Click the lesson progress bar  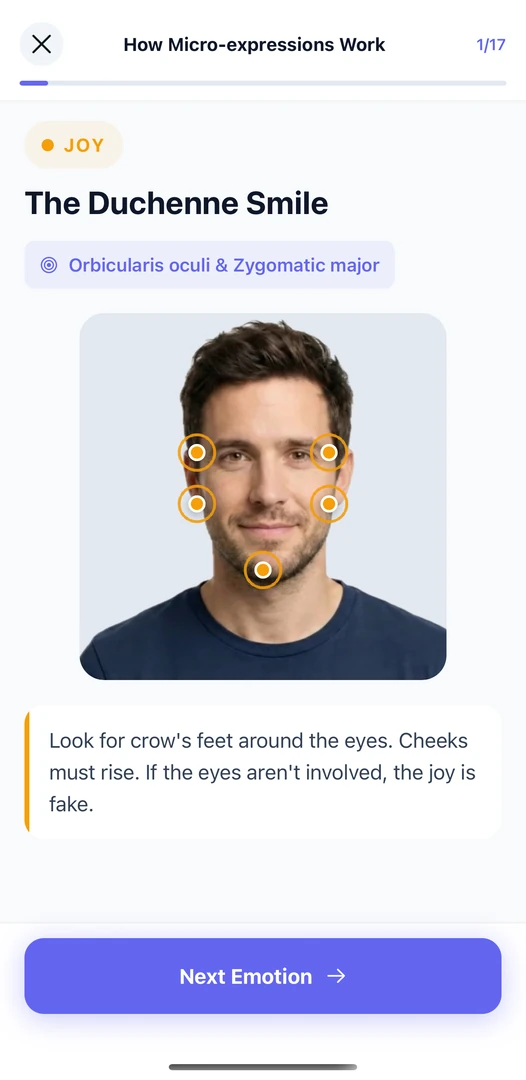263,83
